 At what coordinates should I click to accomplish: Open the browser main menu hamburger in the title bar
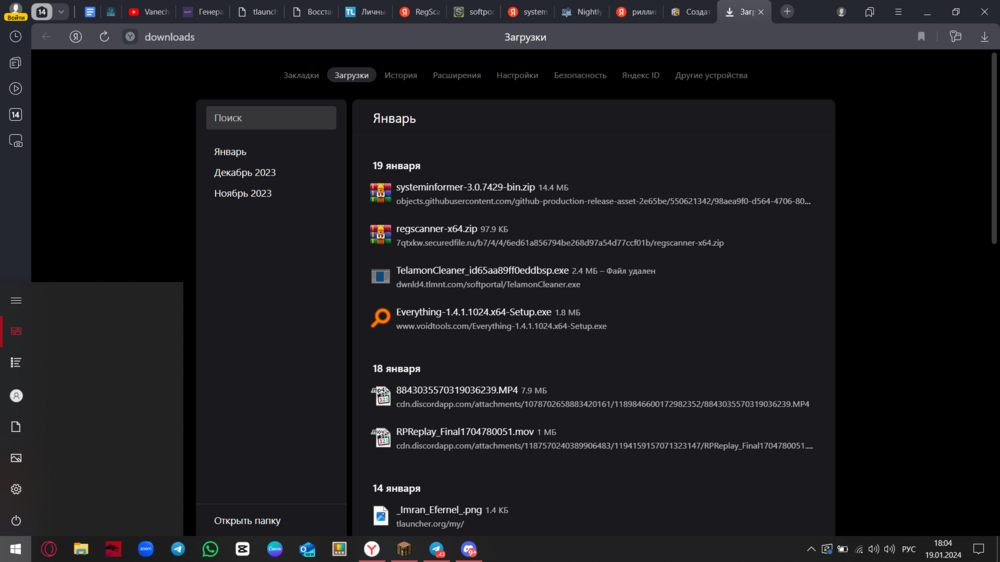coord(898,11)
